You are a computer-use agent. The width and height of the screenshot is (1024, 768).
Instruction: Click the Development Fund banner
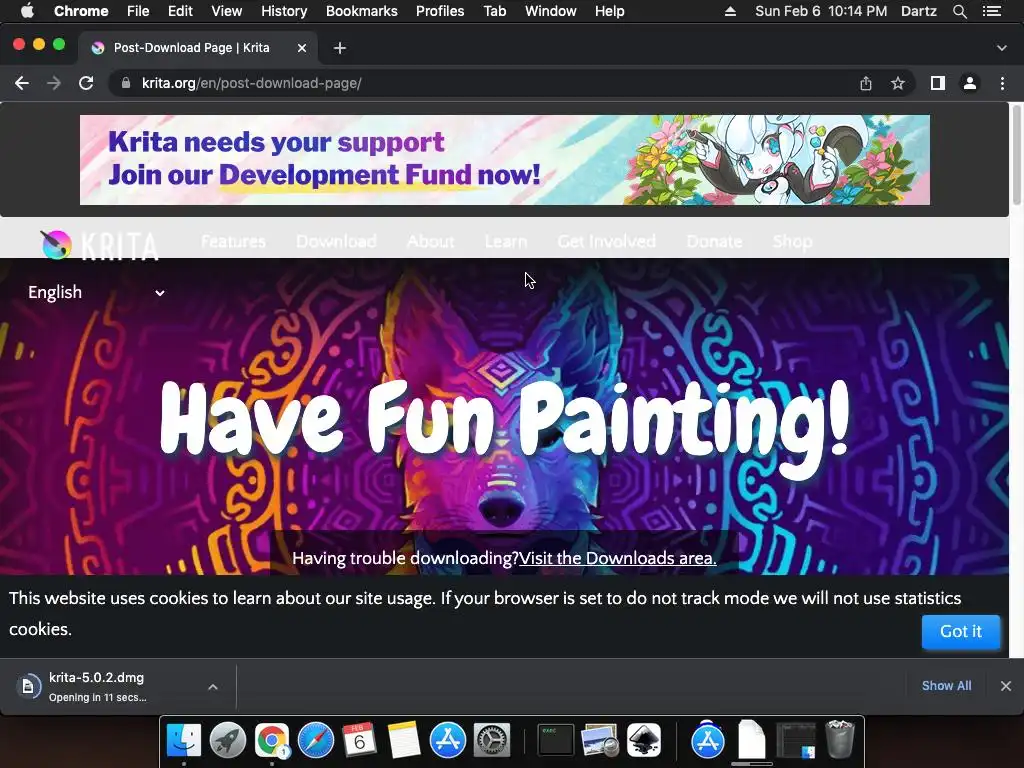[x=505, y=160]
